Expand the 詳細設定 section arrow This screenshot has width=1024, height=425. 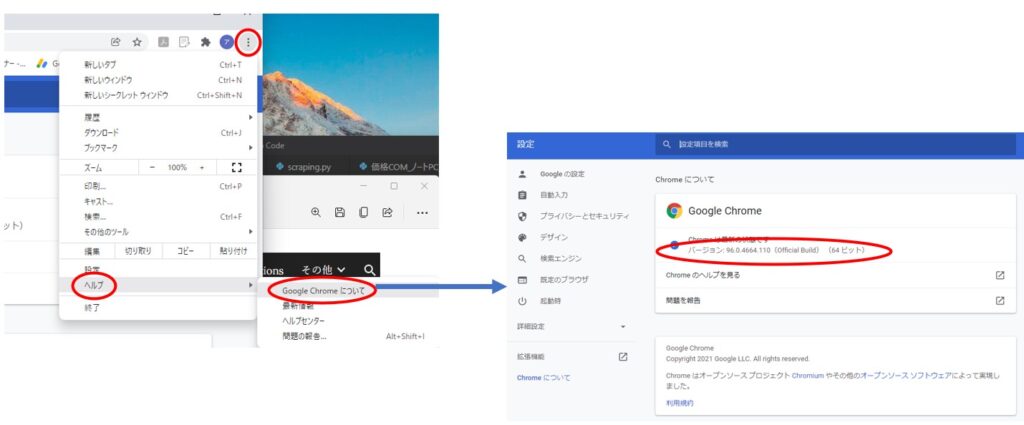[623, 326]
